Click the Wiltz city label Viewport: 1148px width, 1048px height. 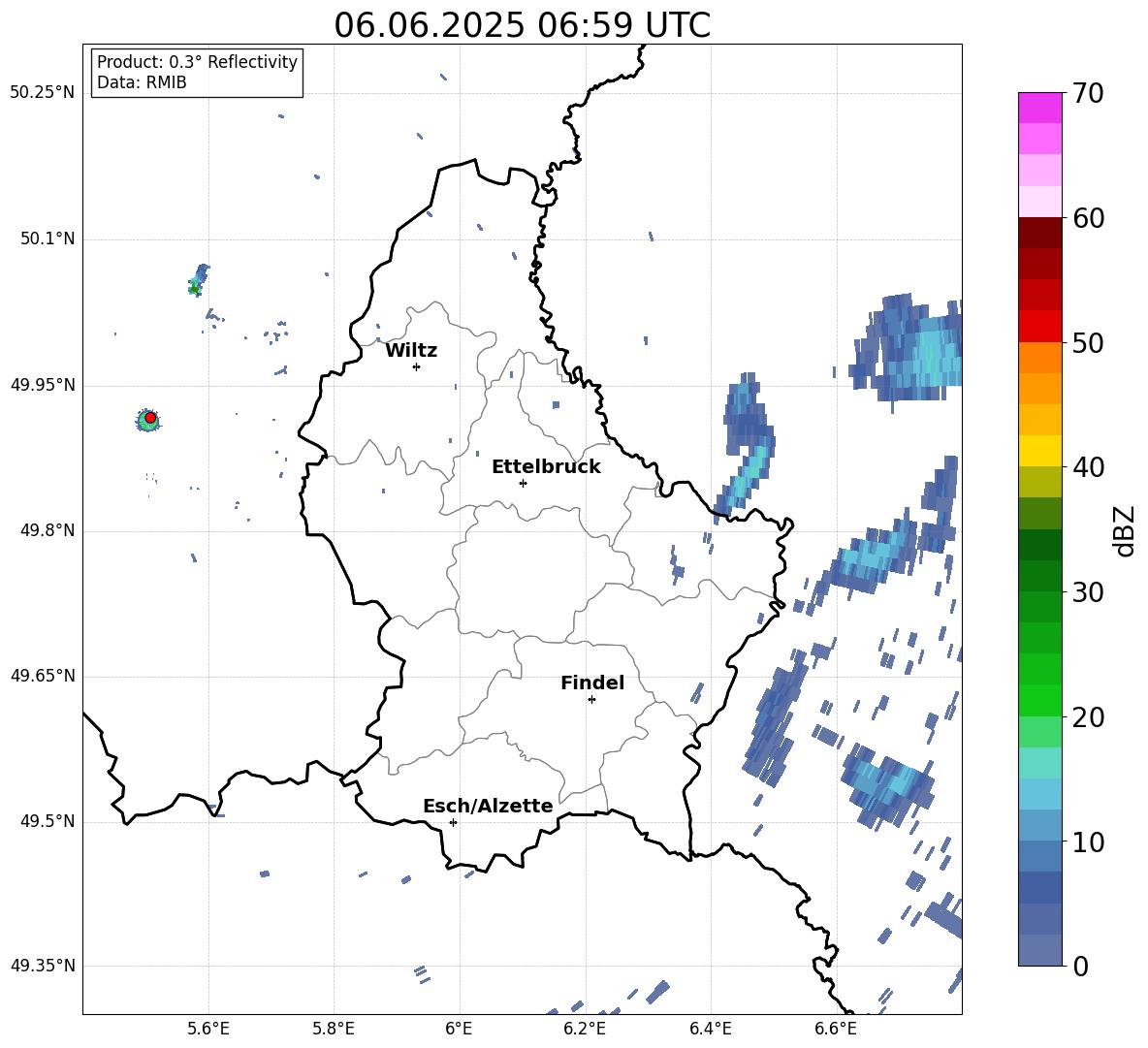point(411,351)
